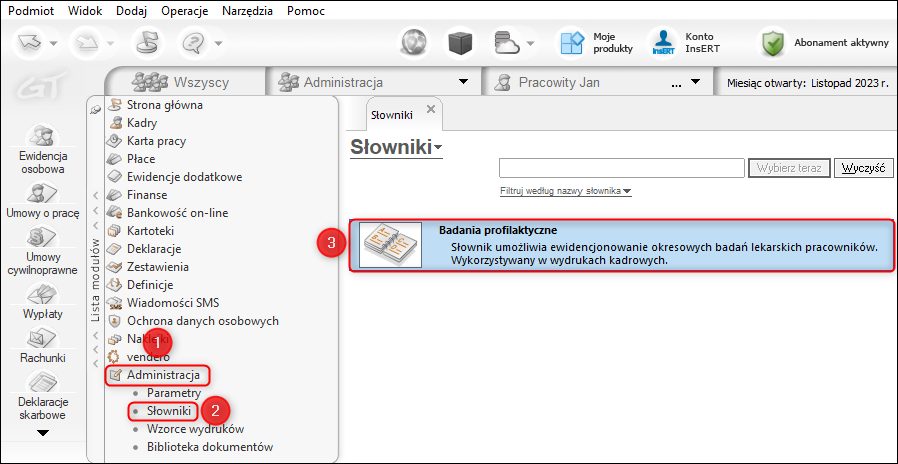Open Konto InsERT
Screen dimensions: 898x464
[685, 43]
